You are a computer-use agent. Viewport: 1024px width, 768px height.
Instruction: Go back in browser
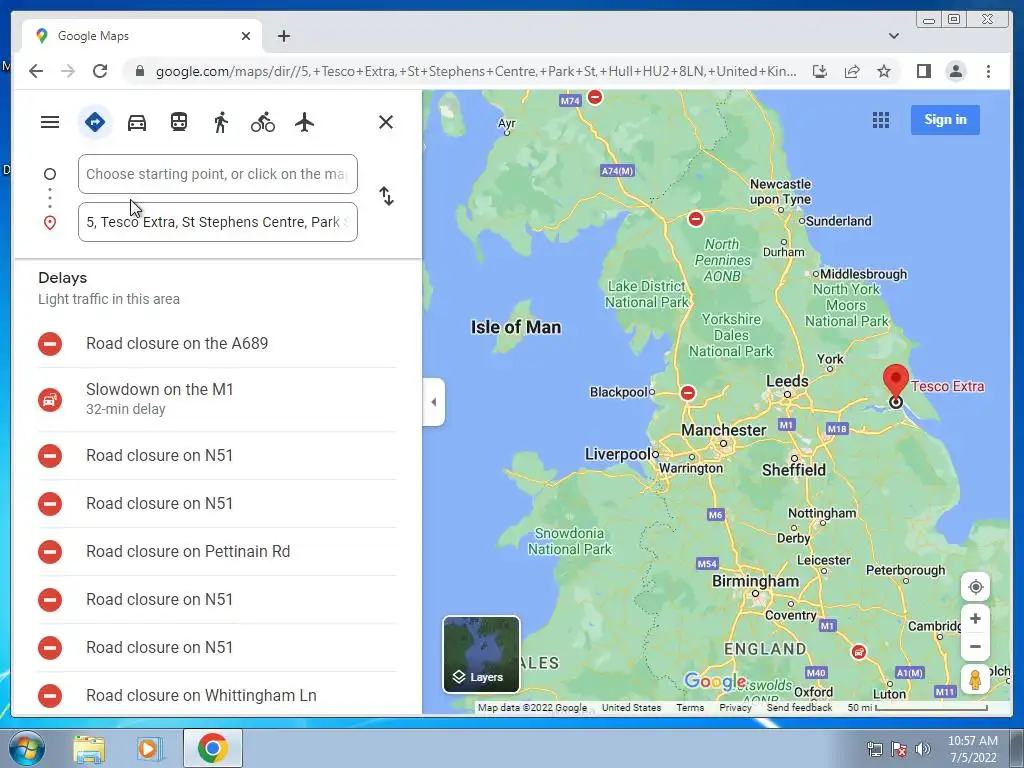coord(36,71)
